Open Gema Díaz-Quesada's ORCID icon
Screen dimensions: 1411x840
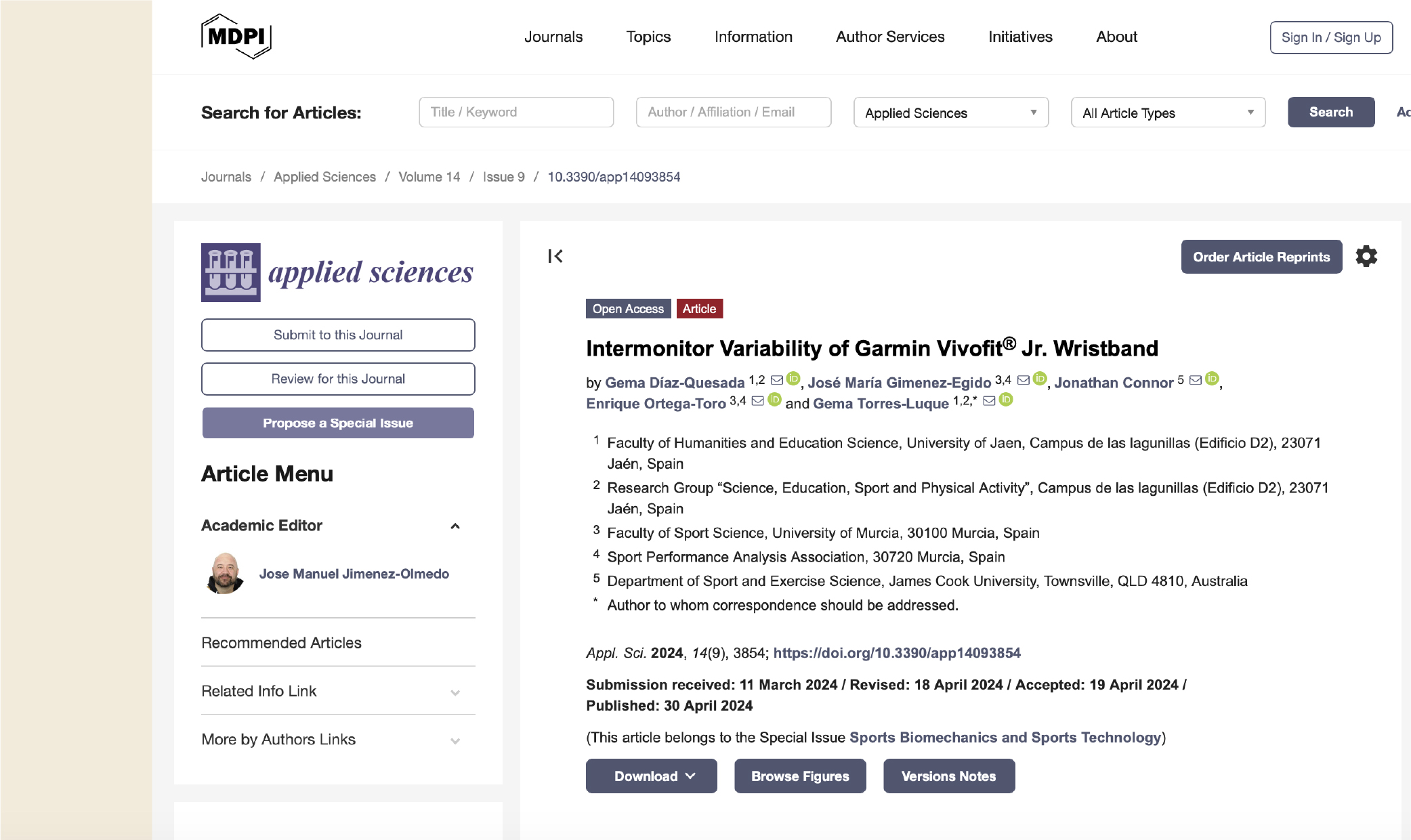[793, 379]
